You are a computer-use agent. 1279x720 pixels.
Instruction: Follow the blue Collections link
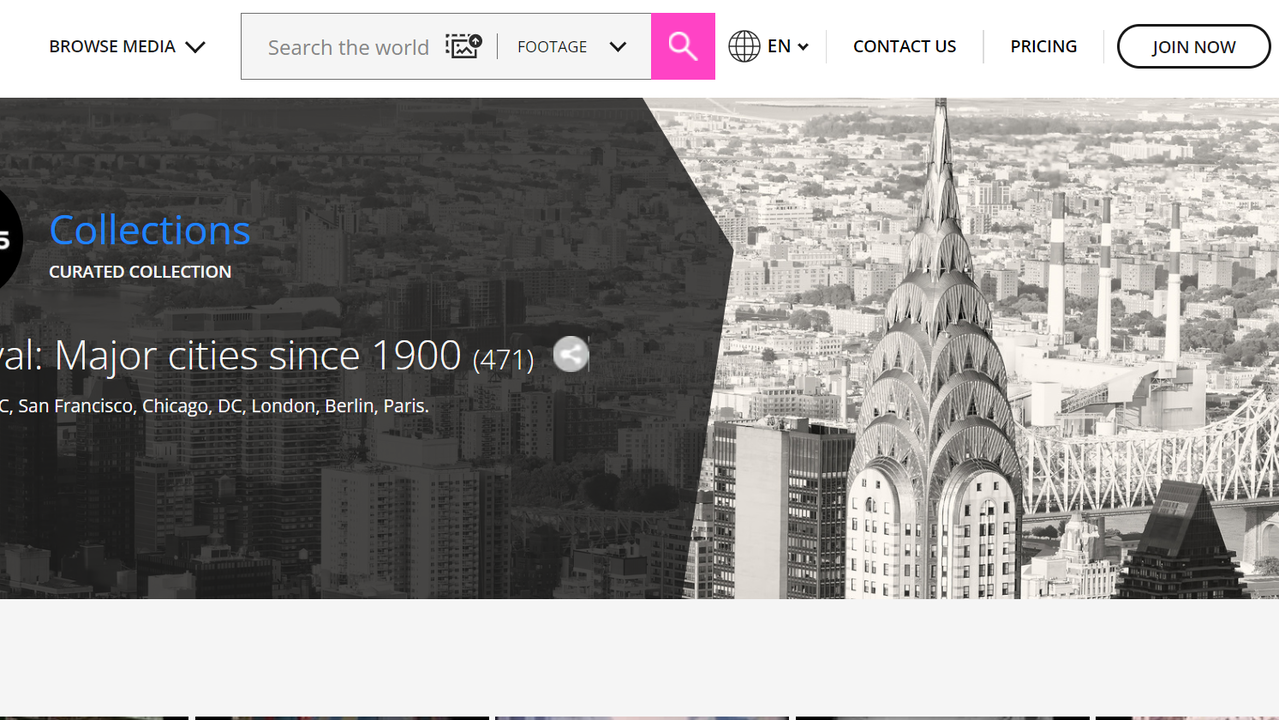click(150, 230)
